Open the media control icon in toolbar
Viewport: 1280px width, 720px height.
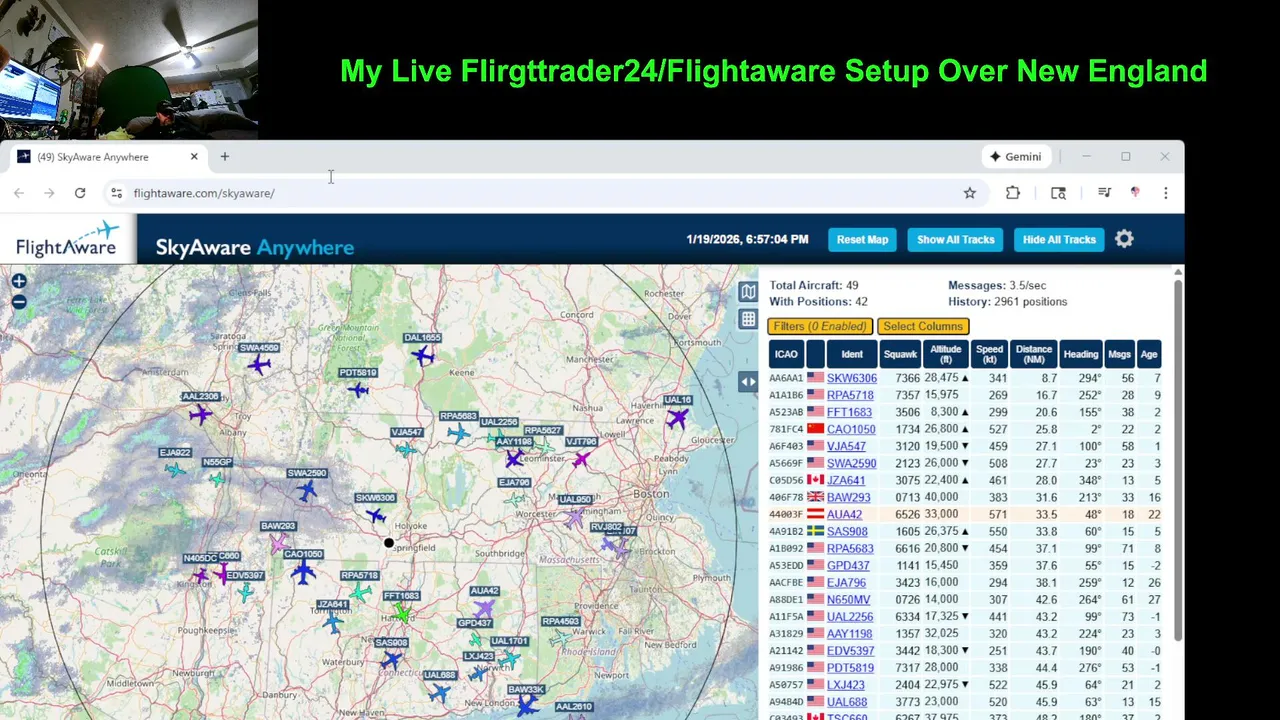(1104, 193)
